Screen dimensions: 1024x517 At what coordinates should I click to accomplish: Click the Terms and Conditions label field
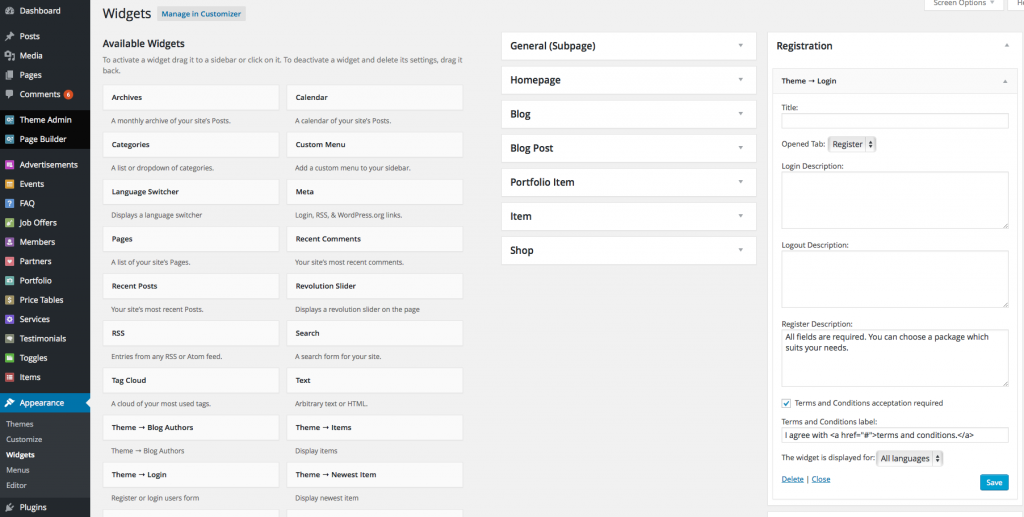tap(895, 435)
